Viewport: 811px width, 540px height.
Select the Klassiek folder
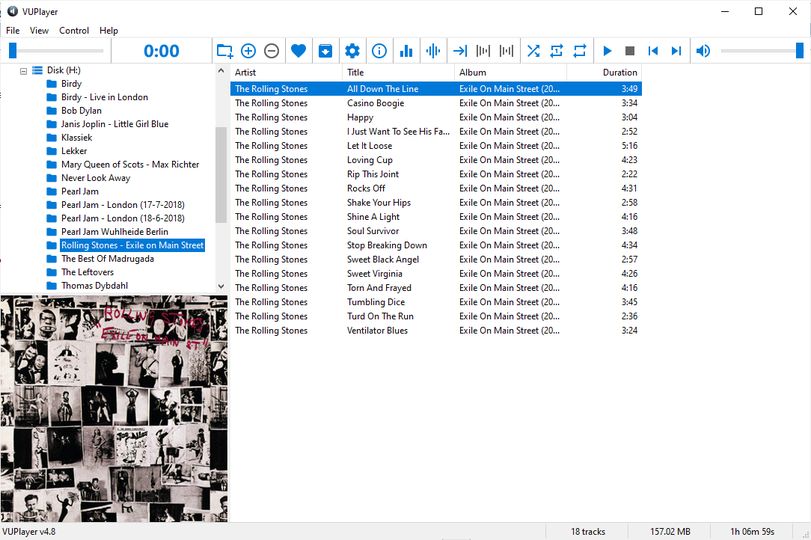coord(77,138)
